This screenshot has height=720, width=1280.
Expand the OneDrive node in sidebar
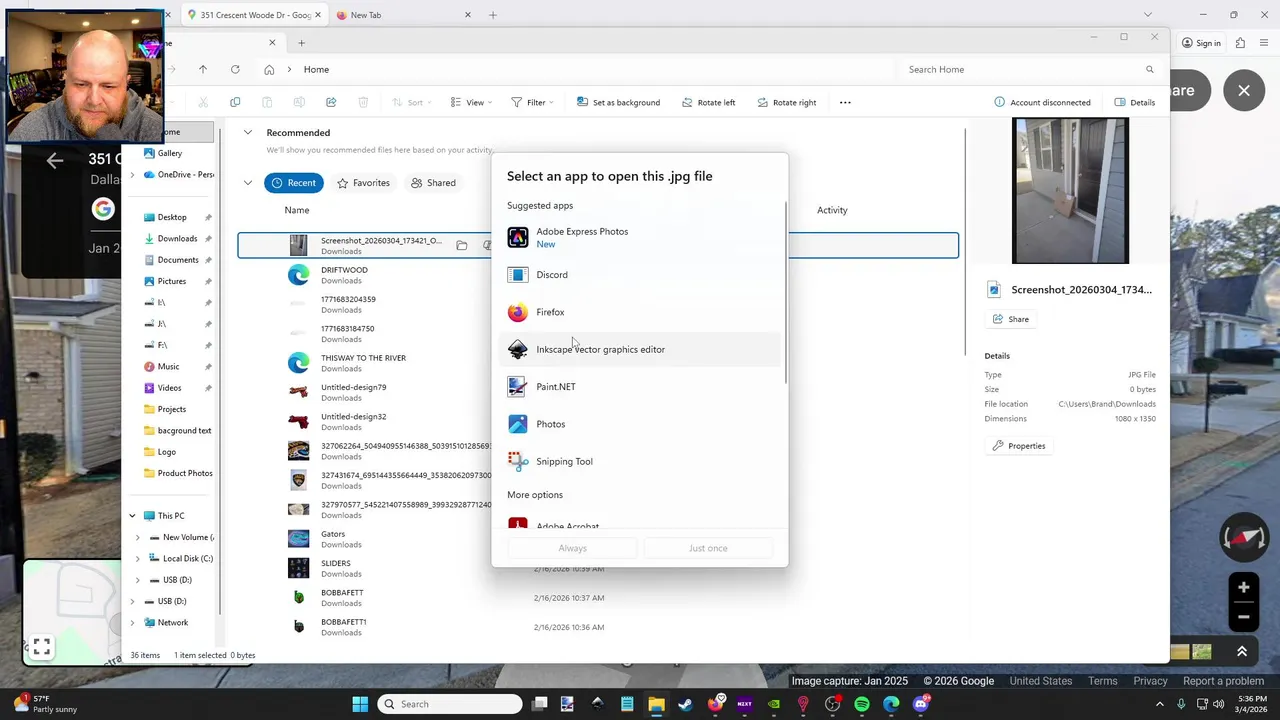[x=132, y=175]
